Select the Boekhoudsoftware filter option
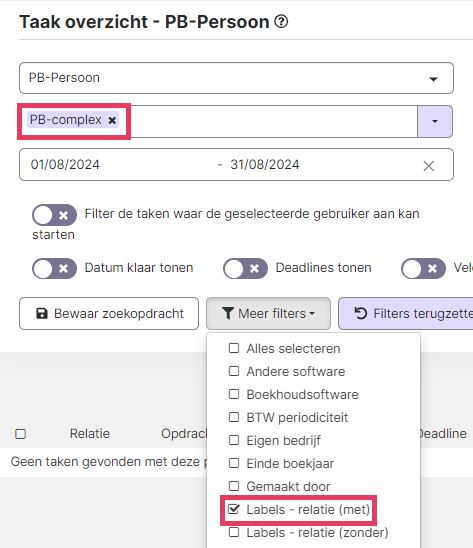Image resolution: width=473 pixels, height=548 pixels. 234,394
